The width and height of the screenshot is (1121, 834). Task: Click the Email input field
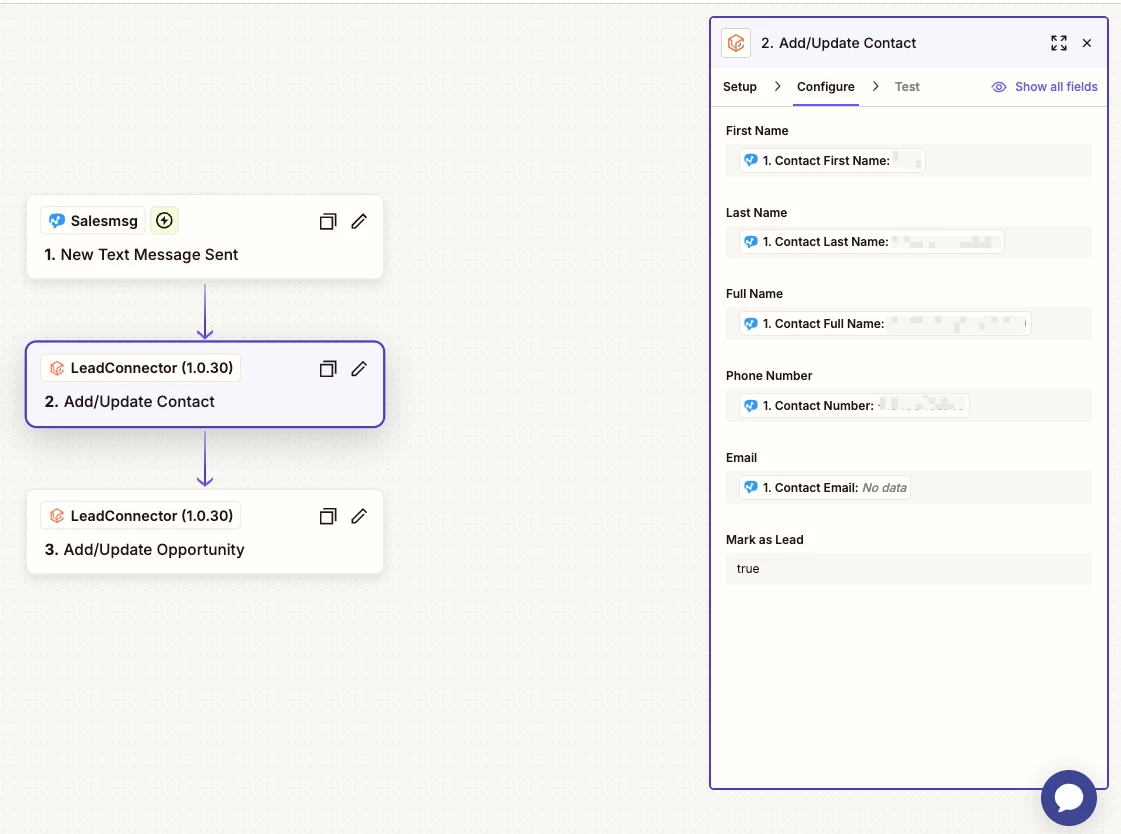pos(909,488)
